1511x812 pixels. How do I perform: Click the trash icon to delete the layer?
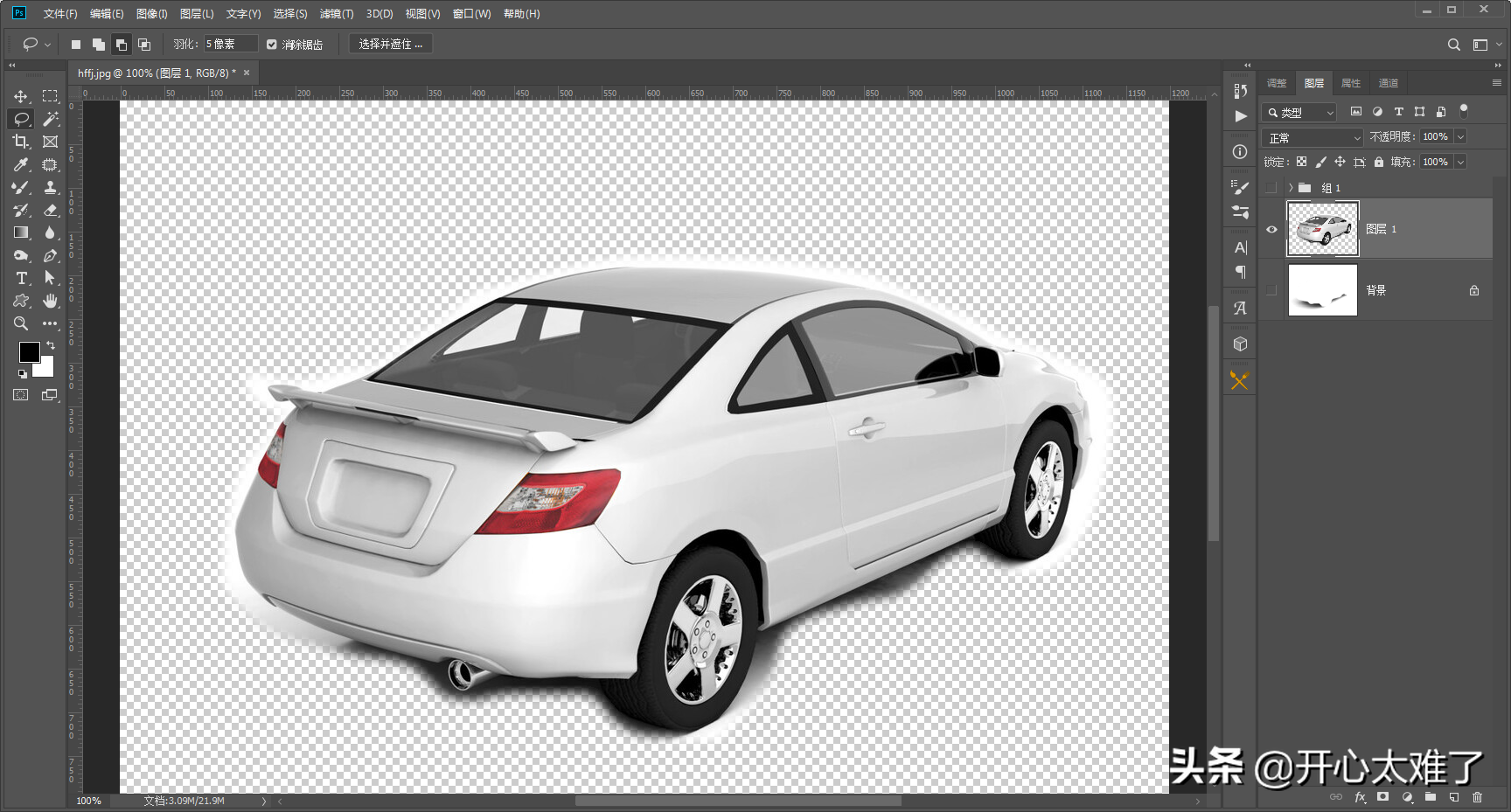click(1477, 797)
